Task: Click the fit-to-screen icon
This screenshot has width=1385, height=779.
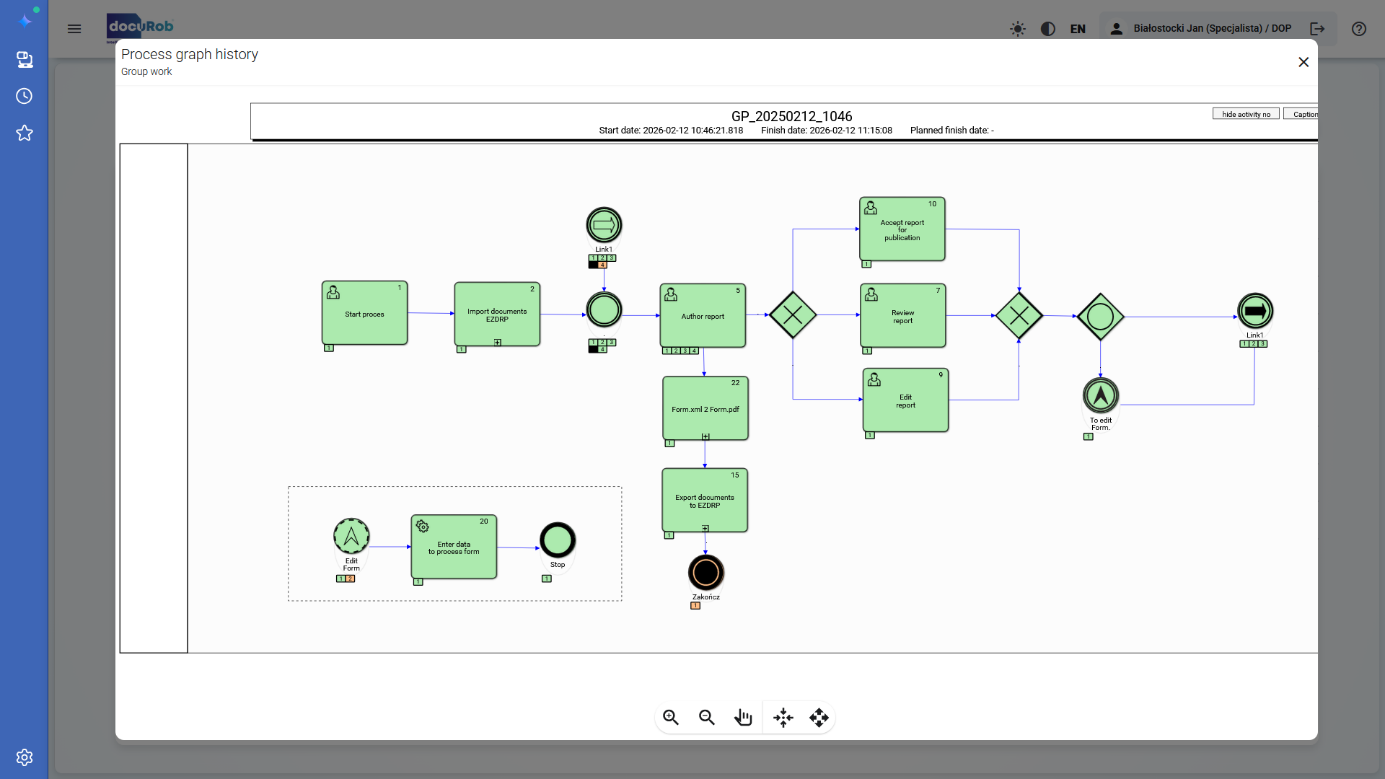Action: pyautogui.click(x=819, y=717)
